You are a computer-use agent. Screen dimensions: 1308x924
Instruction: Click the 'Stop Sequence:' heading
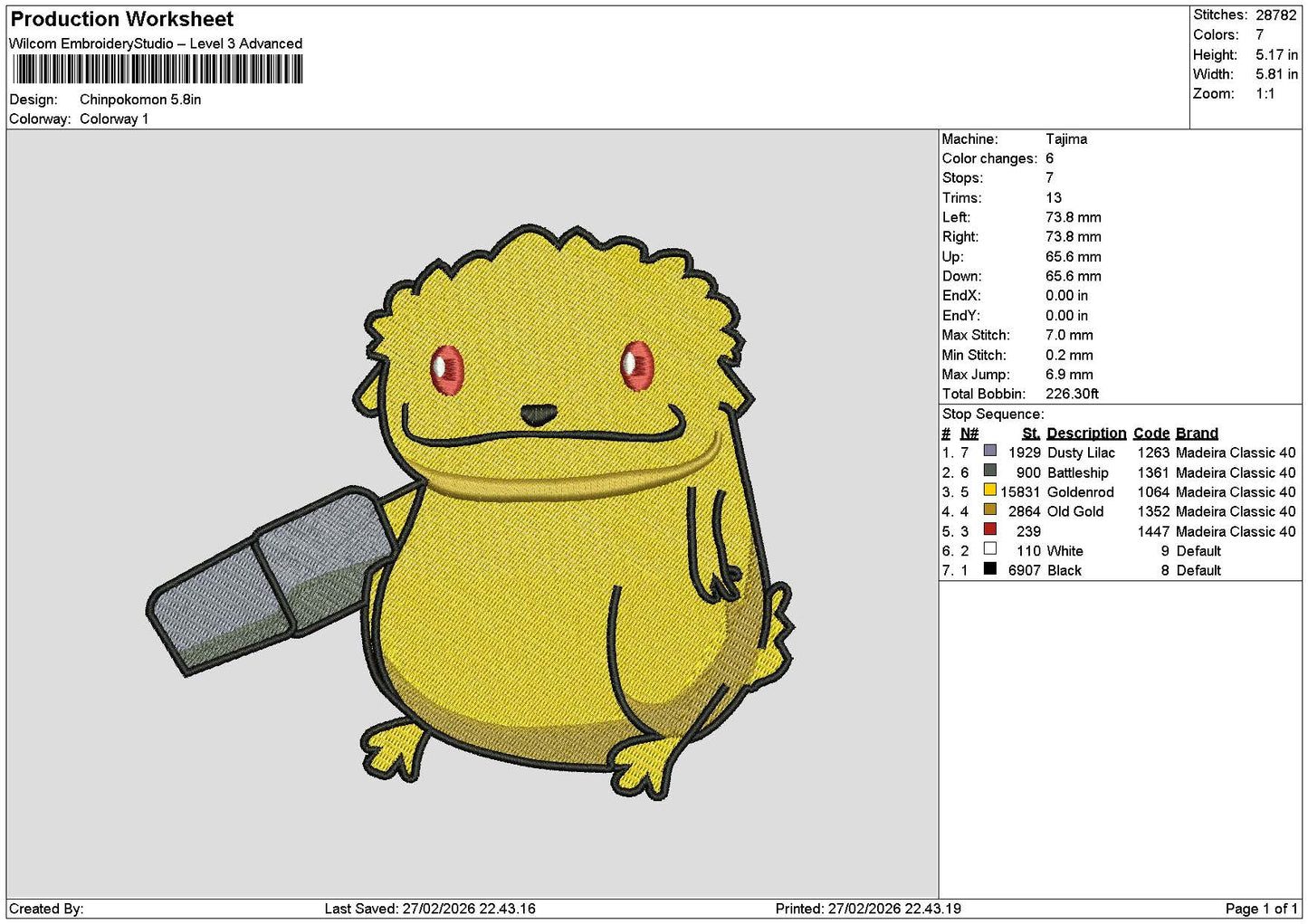[x=993, y=414]
